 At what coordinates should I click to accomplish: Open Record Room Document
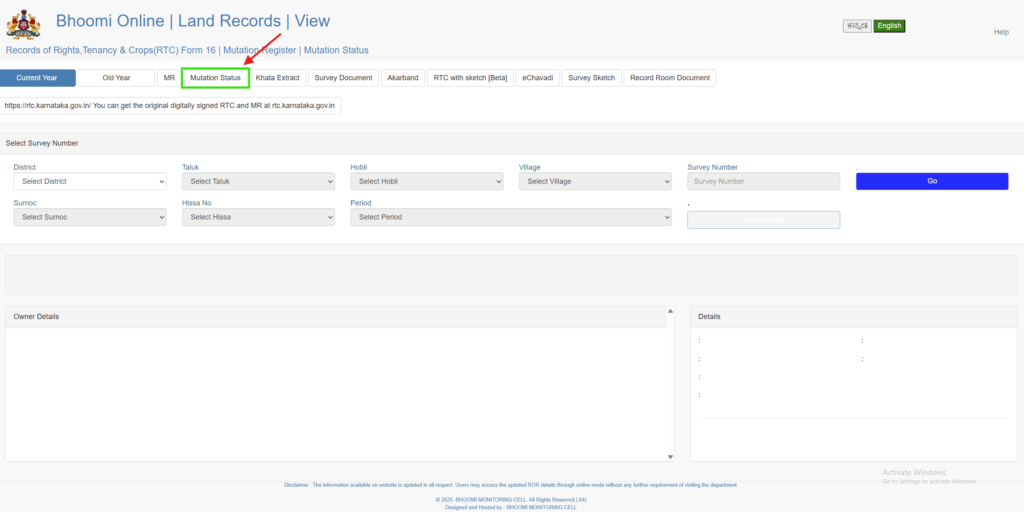pos(669,78)
